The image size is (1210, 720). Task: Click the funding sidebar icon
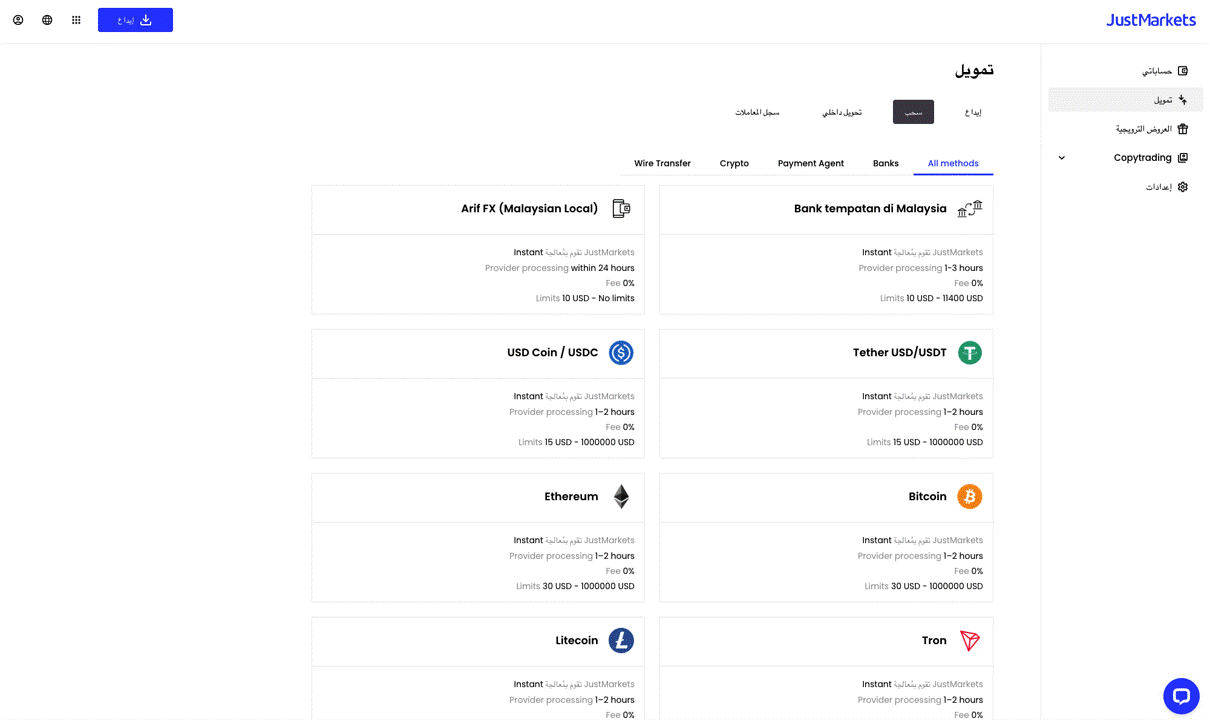(x=1183, y=100)
